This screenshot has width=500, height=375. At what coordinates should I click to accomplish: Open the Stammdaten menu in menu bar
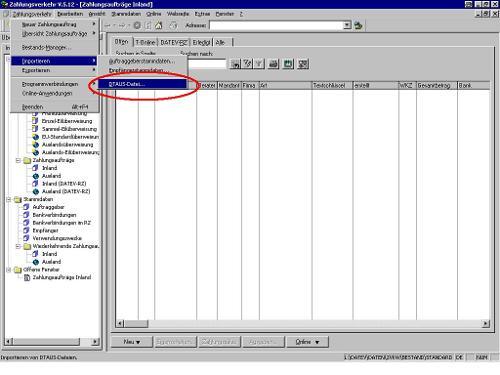(126, 14)
